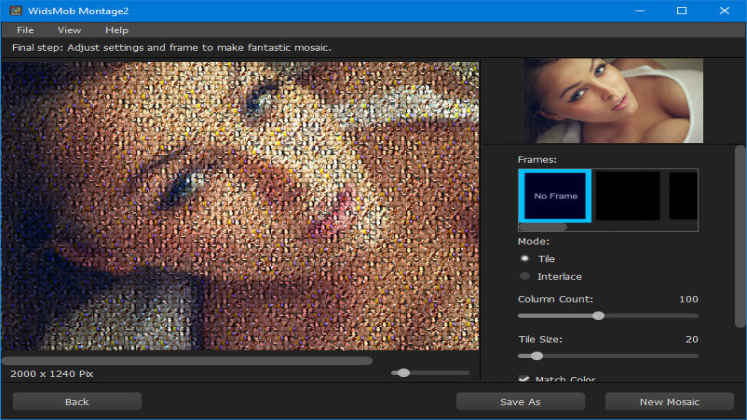Click the zoom slider below the mosaic preview

coord(403,372)
